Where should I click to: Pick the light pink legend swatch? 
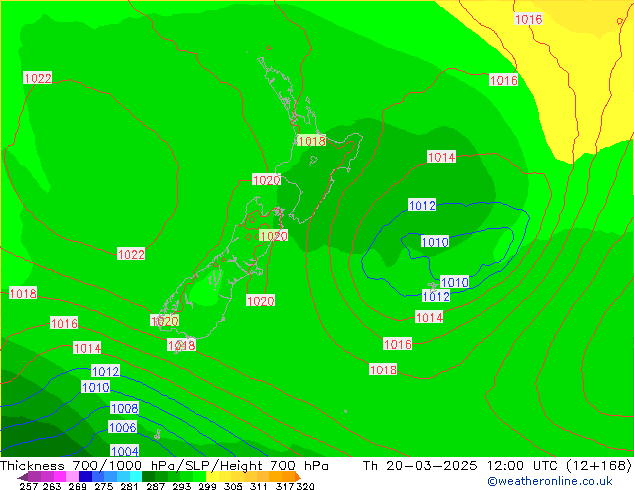[x=72, y=477]
